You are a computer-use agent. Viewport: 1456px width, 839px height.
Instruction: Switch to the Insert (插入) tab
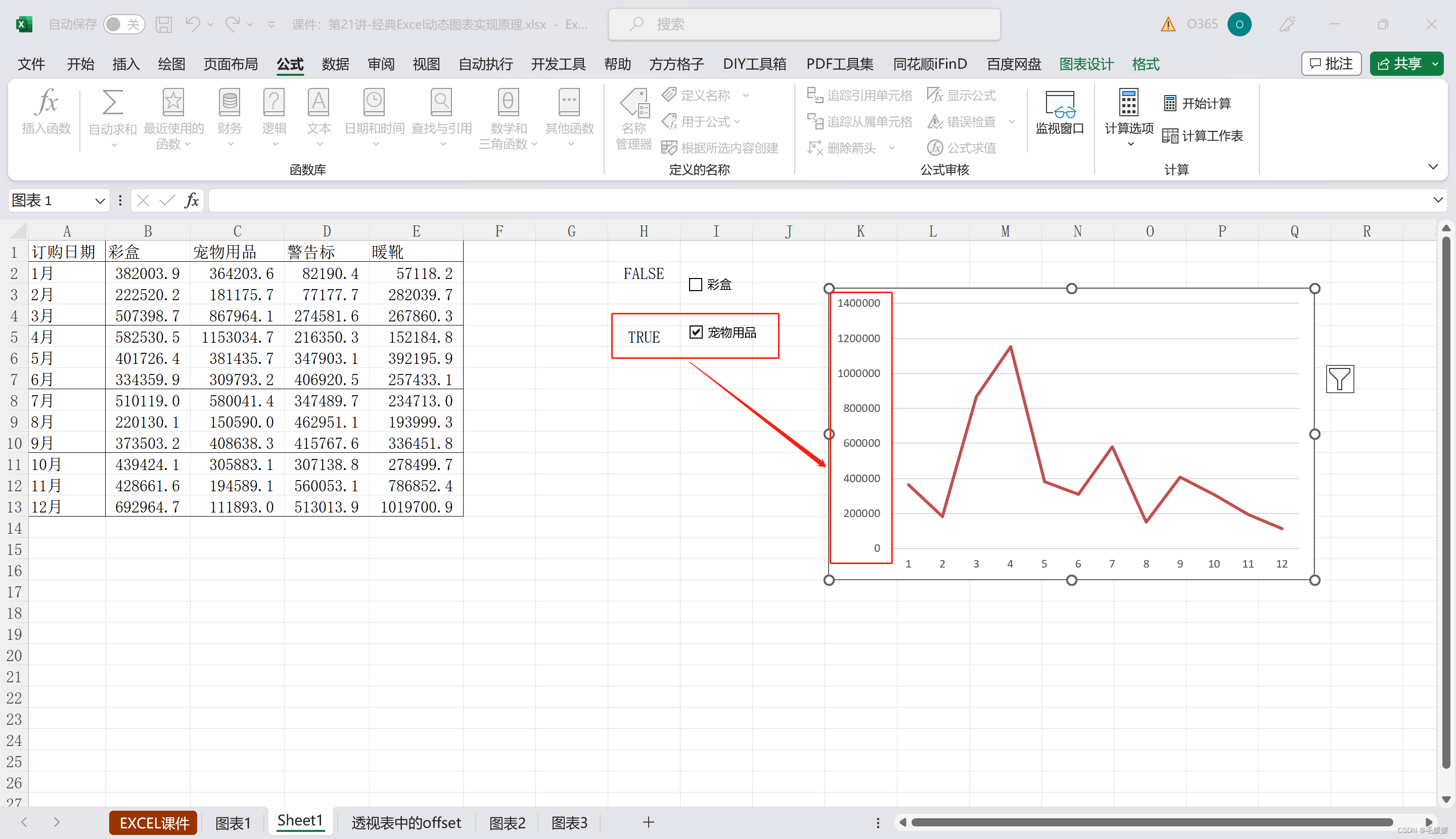[126, 64]
